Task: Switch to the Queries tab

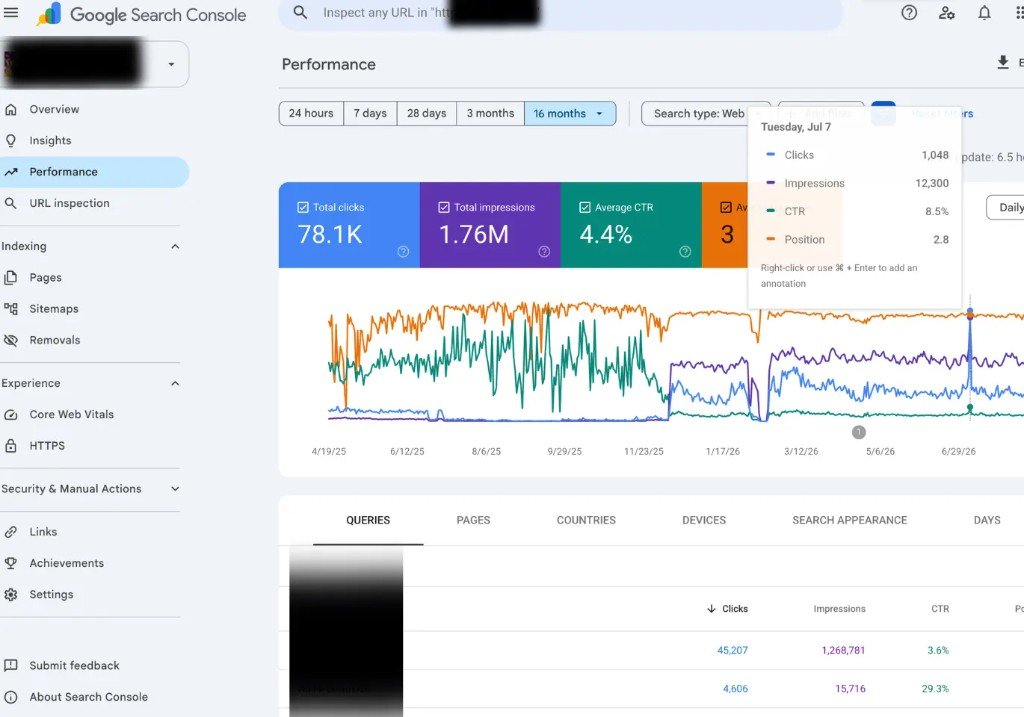Action: (x=368, y=520)
